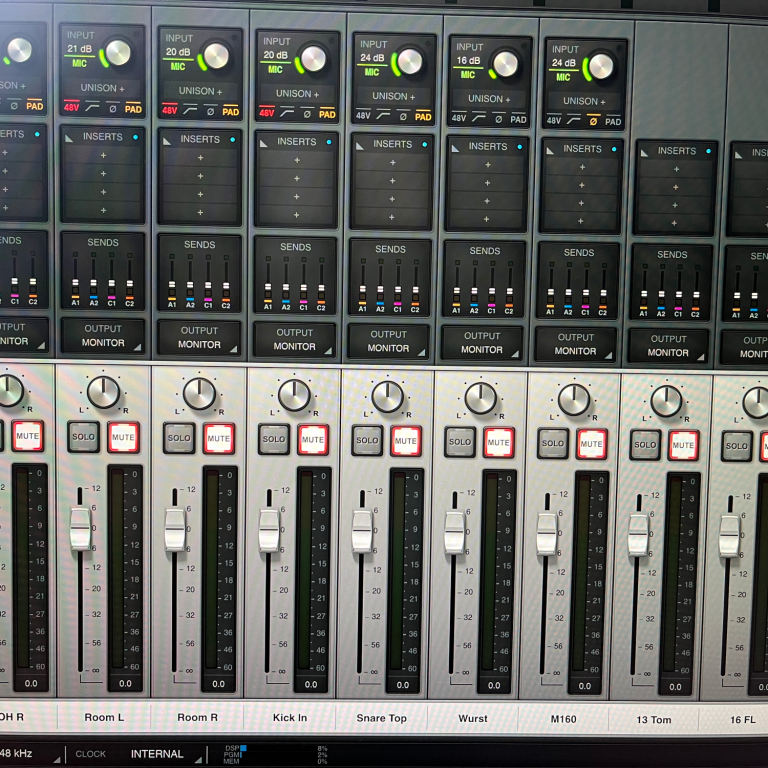This screenshot has width=768, height=768.
Task: Disable the orange phase (Ø) on M160
Action: 593,120
